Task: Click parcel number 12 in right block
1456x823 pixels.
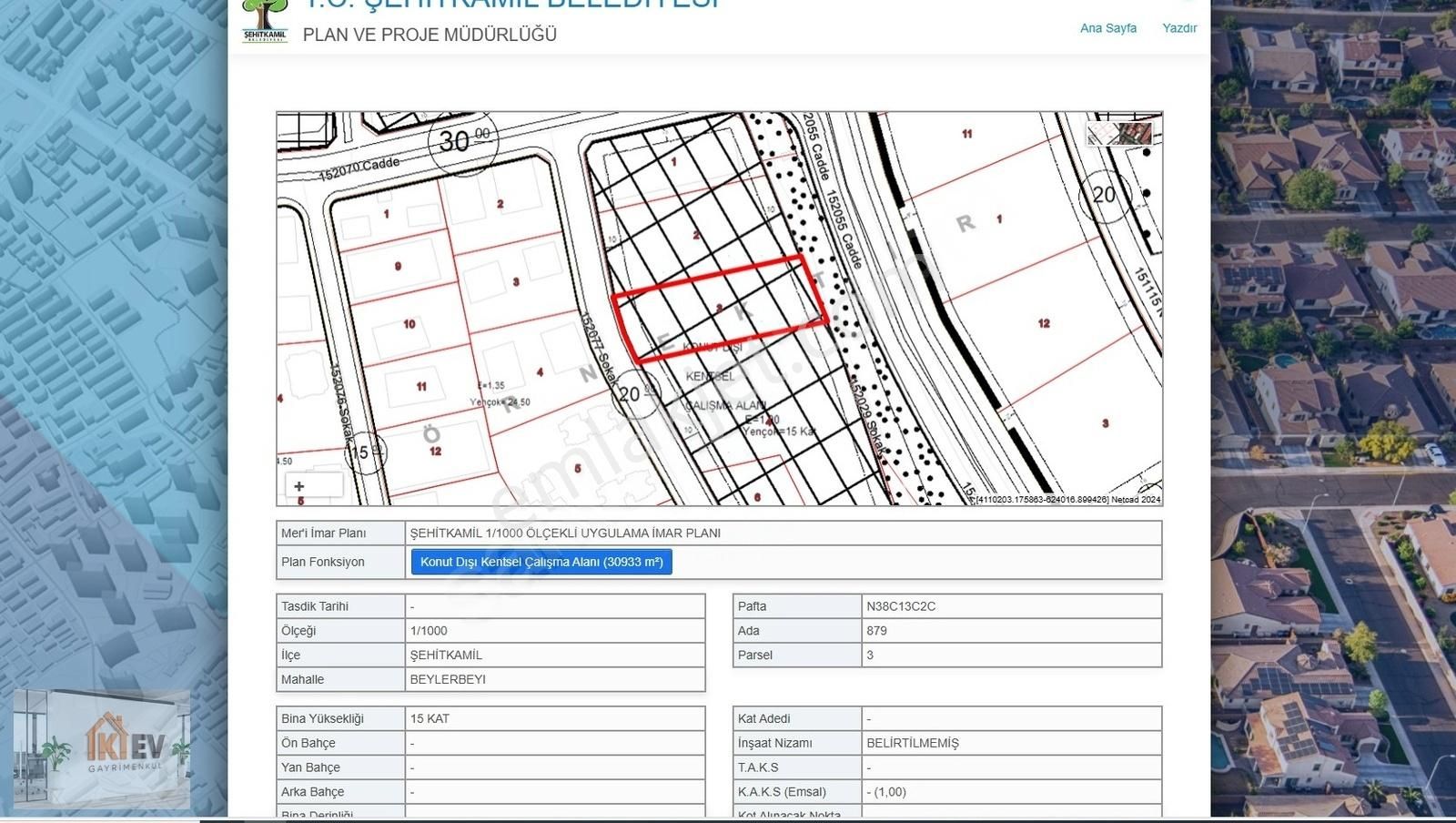Action: (x=1044, y=323)
